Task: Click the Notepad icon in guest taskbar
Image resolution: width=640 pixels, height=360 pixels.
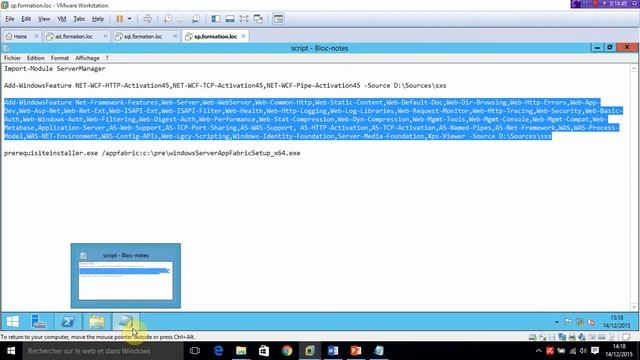Action: click(x=126, y=322)
